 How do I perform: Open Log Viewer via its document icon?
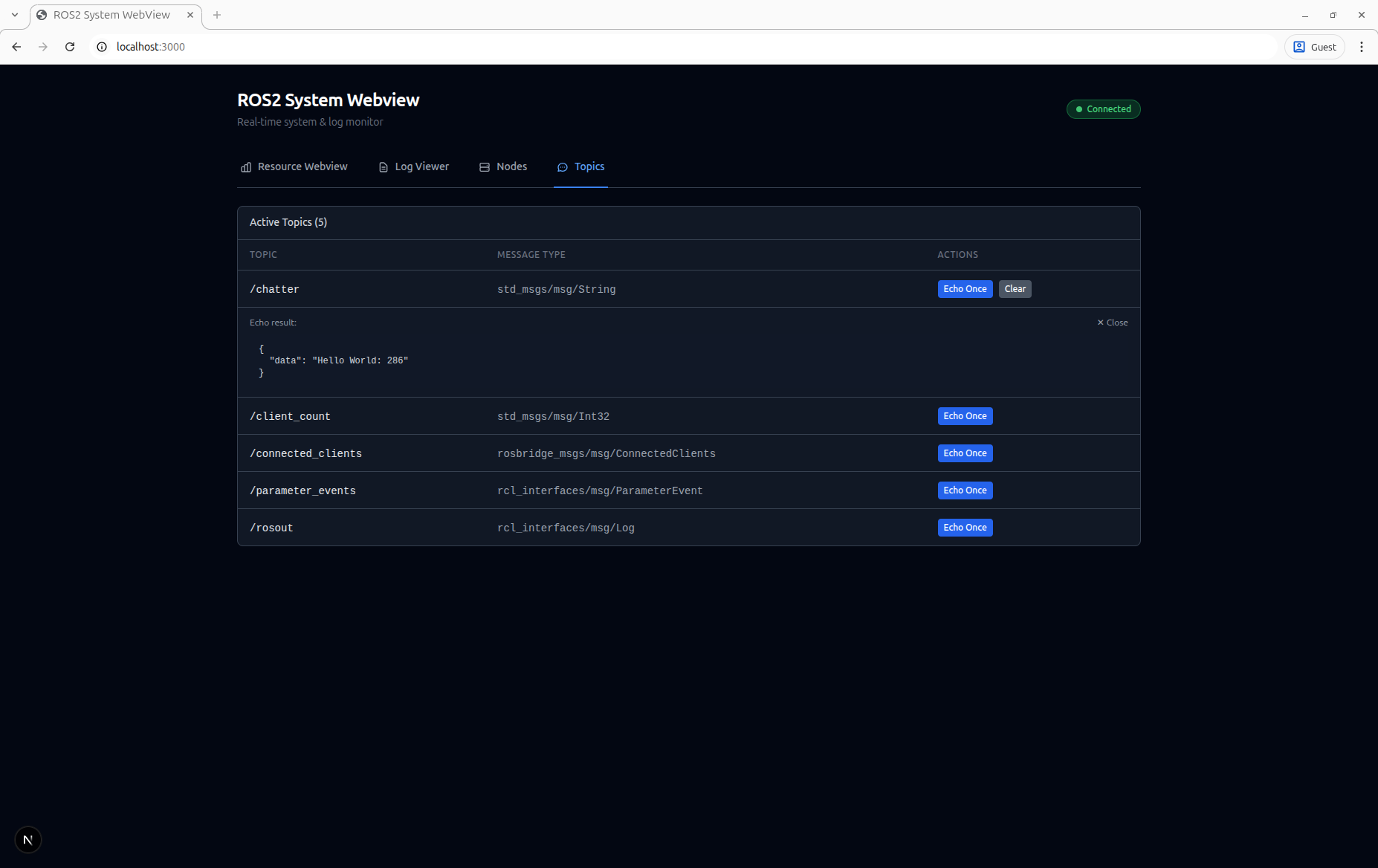pyautogui.click(x=383, y=167)
